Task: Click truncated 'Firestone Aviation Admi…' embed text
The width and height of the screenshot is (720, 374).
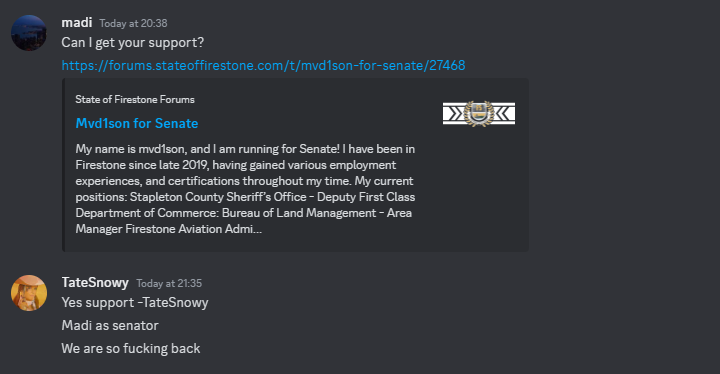Action: point(193,229)
